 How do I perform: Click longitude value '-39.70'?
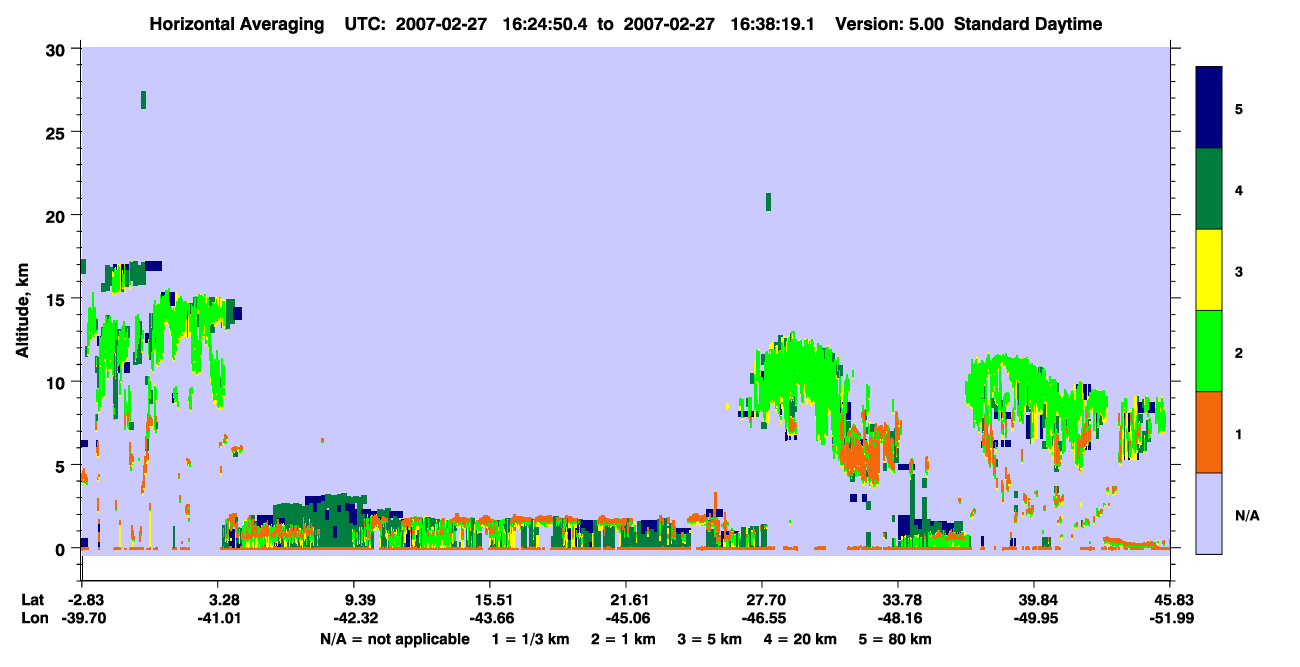83,618
